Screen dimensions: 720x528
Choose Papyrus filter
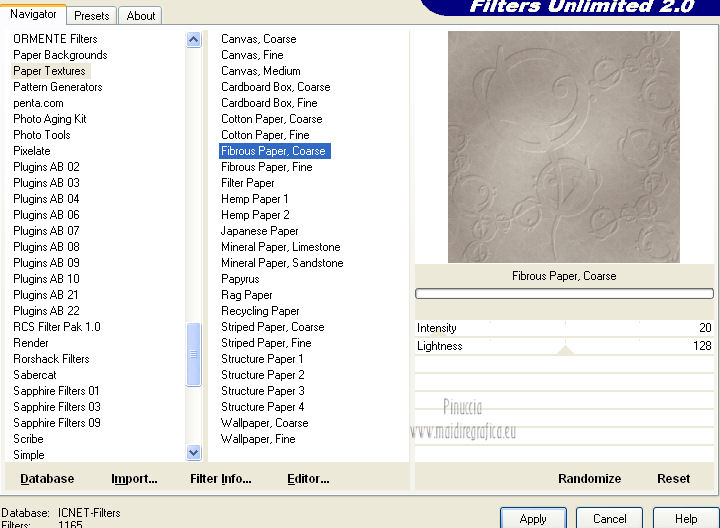pos(240,279)
